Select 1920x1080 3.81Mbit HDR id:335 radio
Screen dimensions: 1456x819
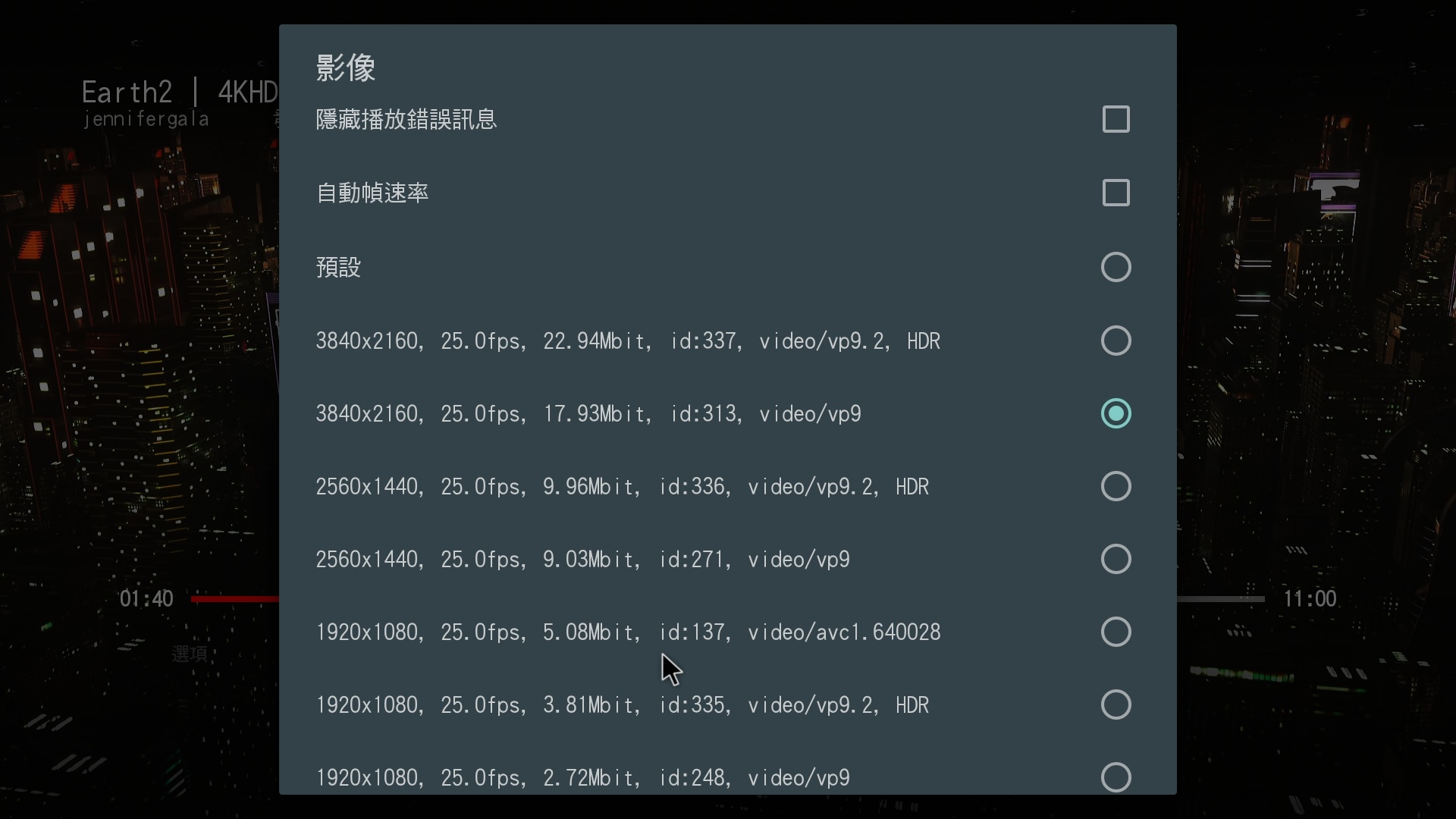[x=1116, y=704]
